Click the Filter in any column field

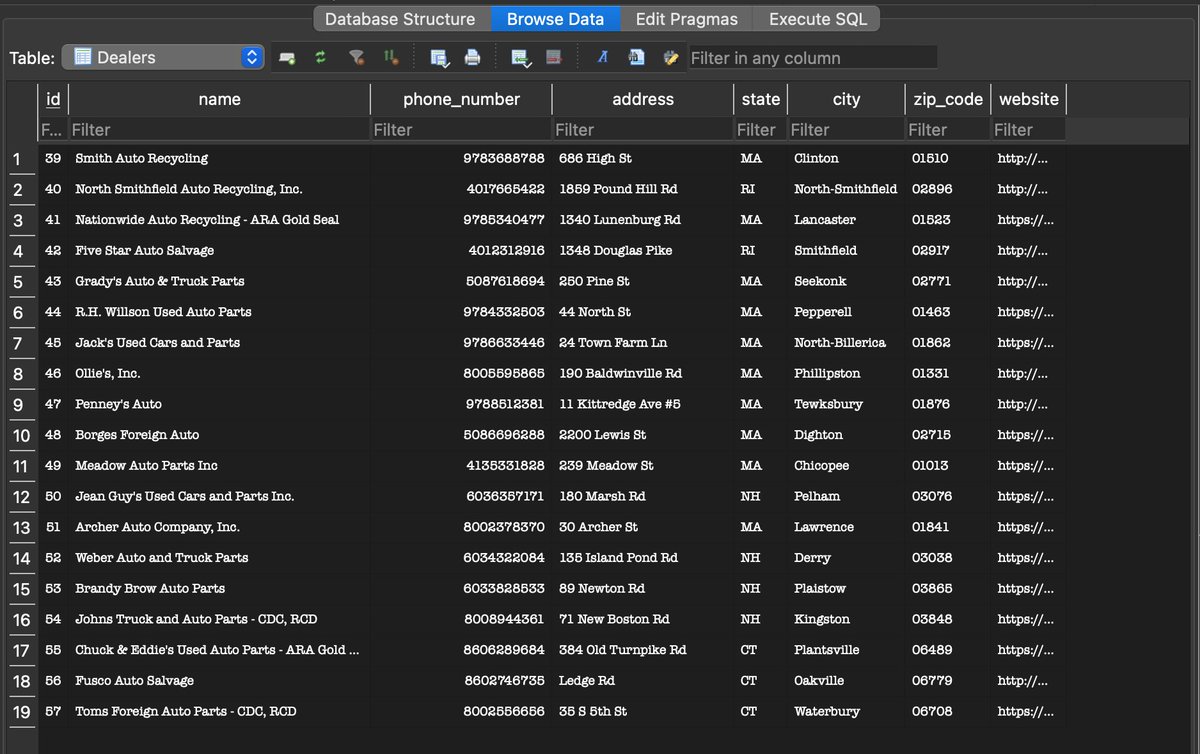(813, 58)
